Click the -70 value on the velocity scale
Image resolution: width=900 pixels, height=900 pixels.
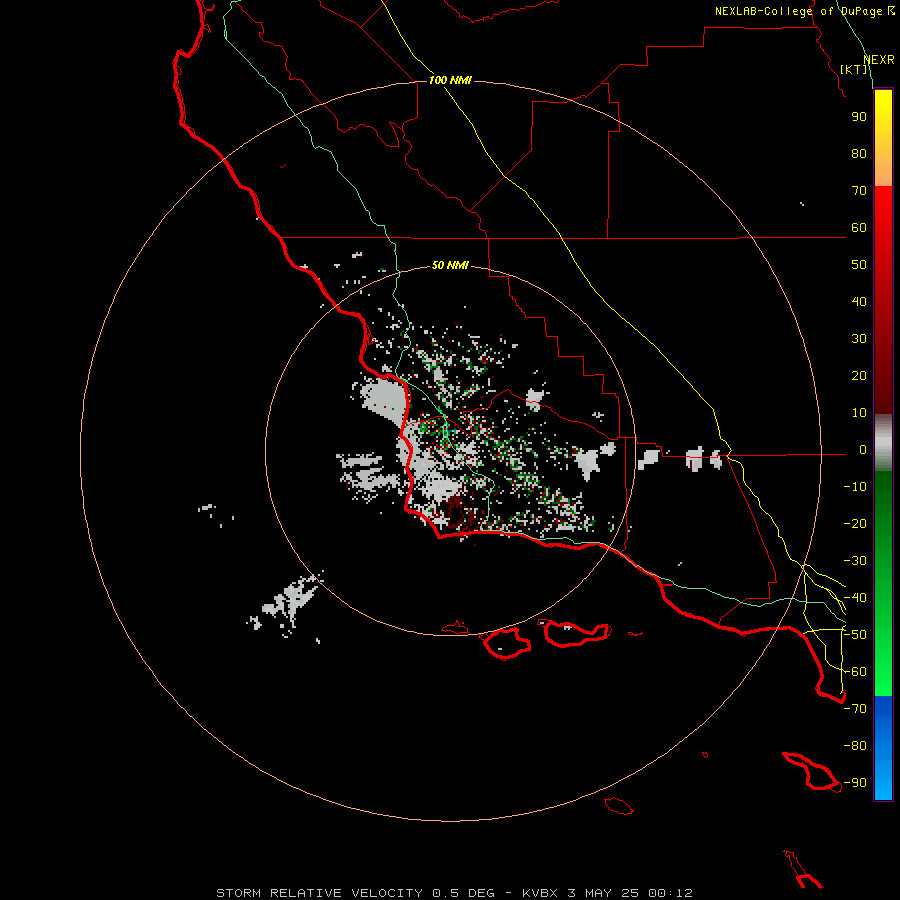(x=855, y=709)
